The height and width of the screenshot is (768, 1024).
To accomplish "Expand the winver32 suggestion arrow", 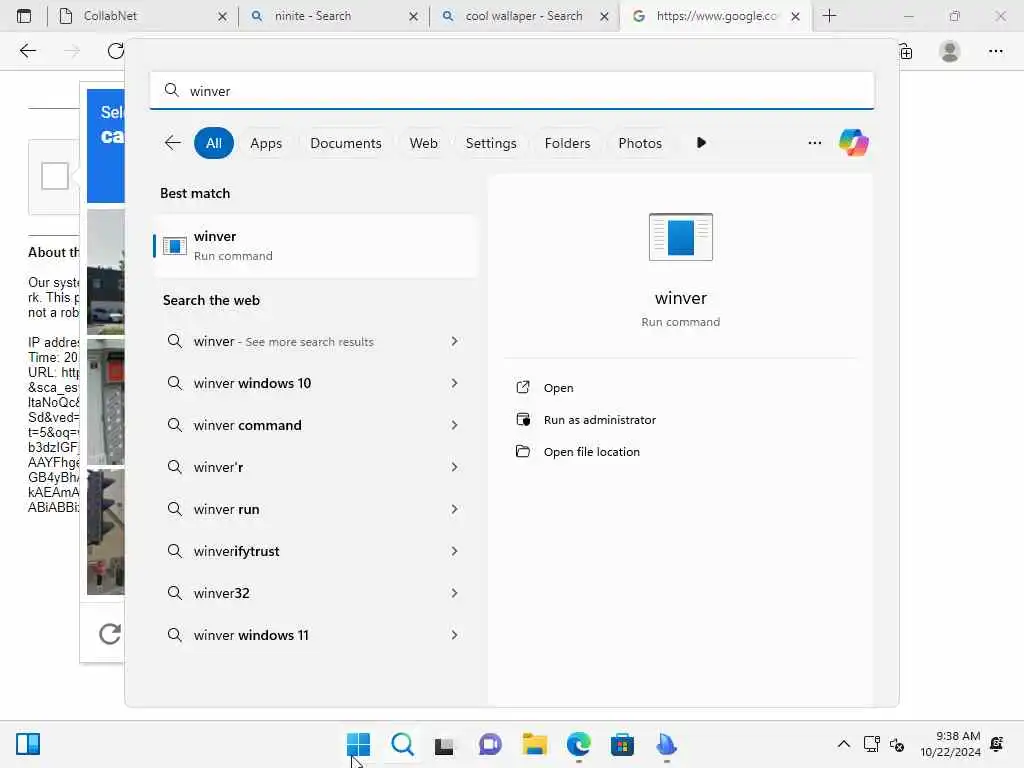I will [454, 592].
